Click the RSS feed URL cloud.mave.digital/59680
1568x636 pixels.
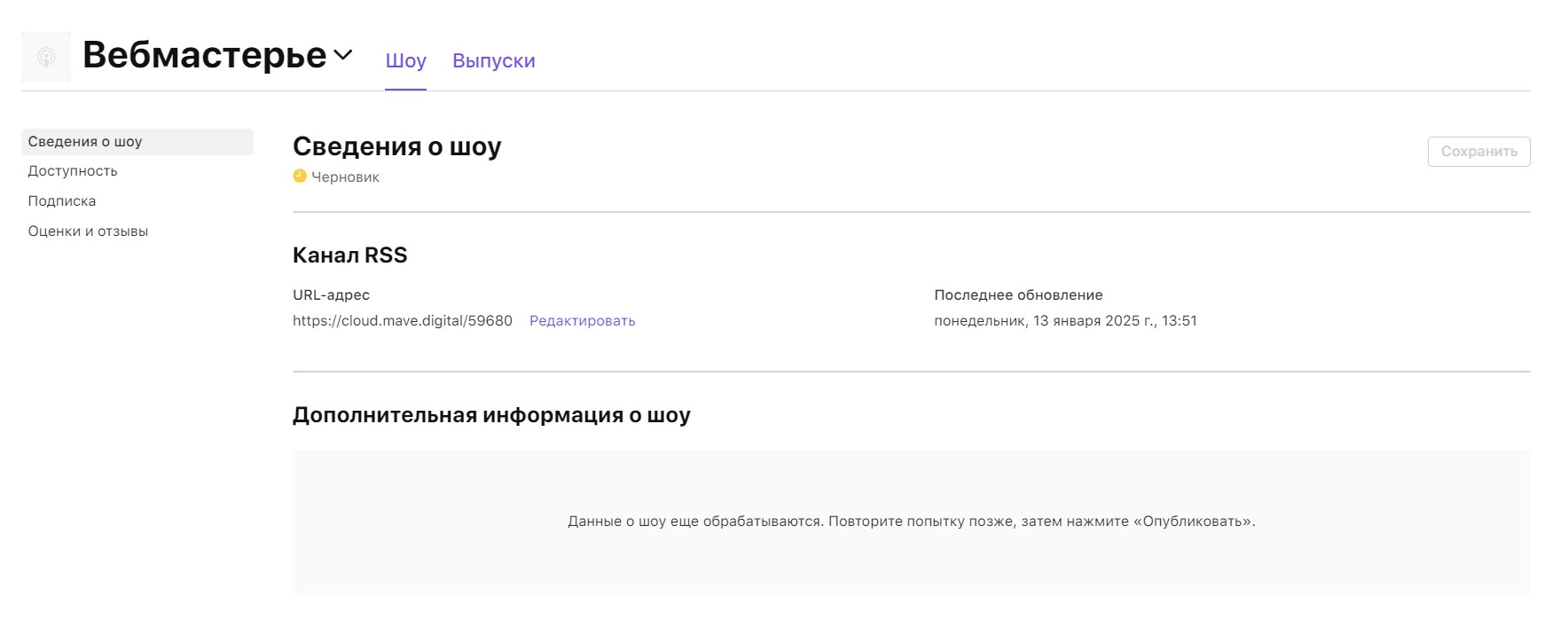pyautogui.click(x=403, y=321)
